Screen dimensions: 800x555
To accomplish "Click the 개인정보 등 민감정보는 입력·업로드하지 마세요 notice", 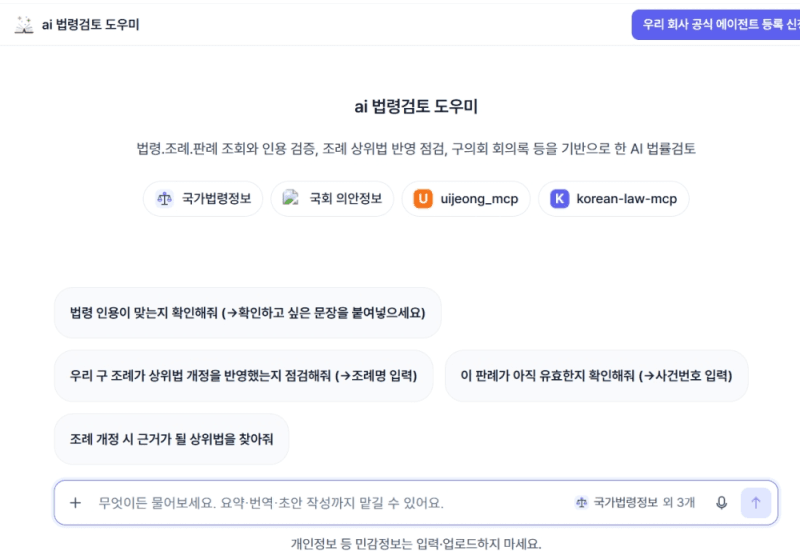I will coord(416,544).
